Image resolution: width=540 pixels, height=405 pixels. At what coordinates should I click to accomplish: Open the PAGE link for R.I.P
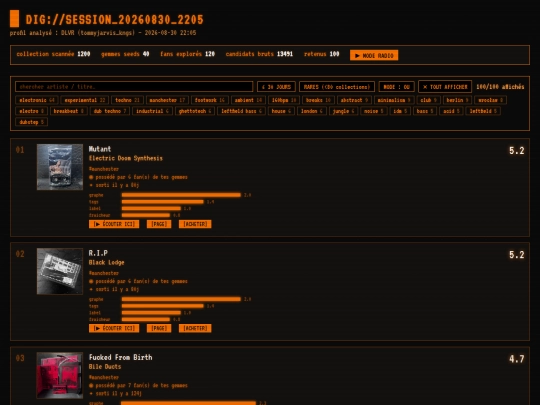pyautogui.click(x=159, y=329)
